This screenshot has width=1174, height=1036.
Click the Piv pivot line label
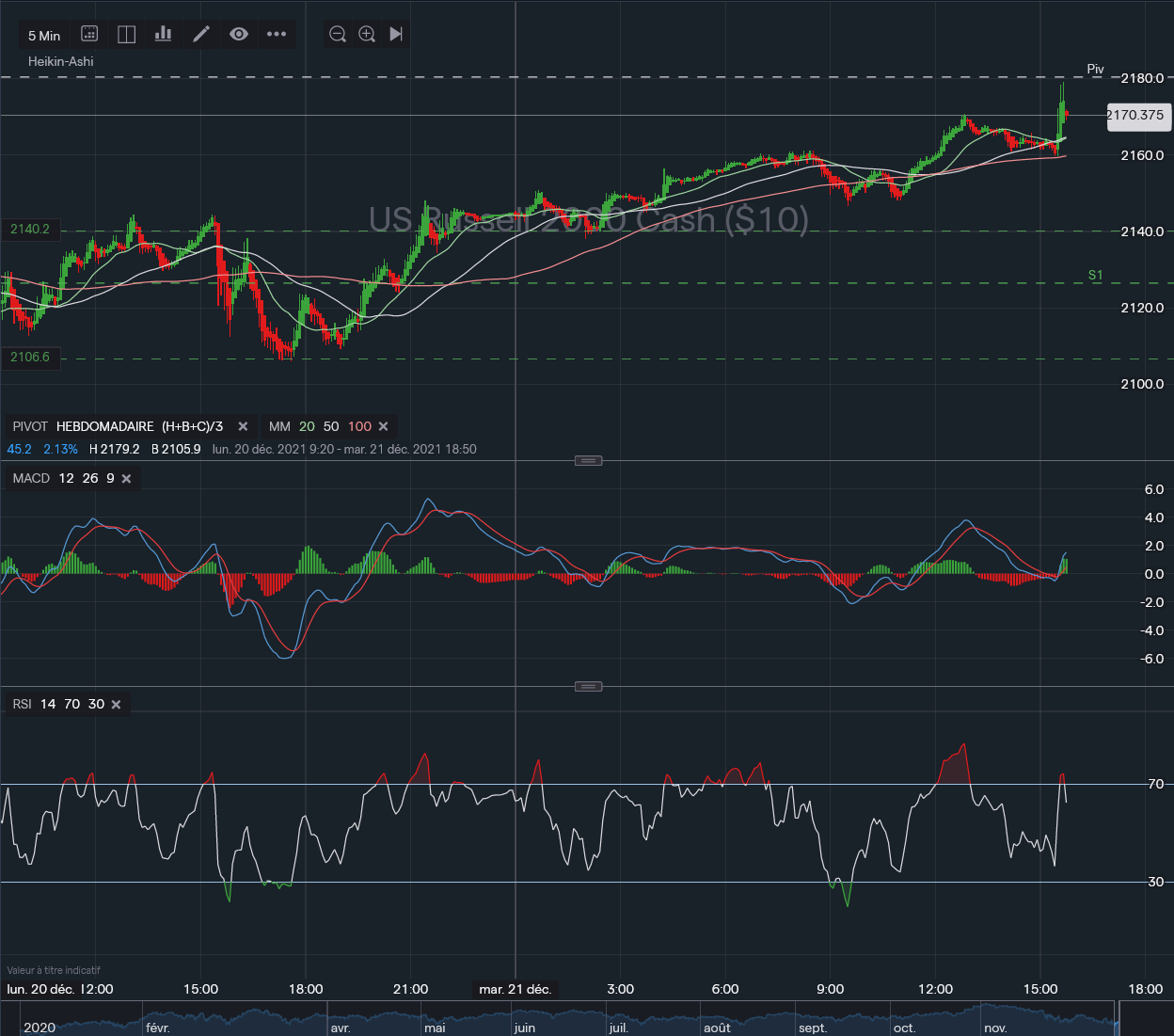[1095, 69]
